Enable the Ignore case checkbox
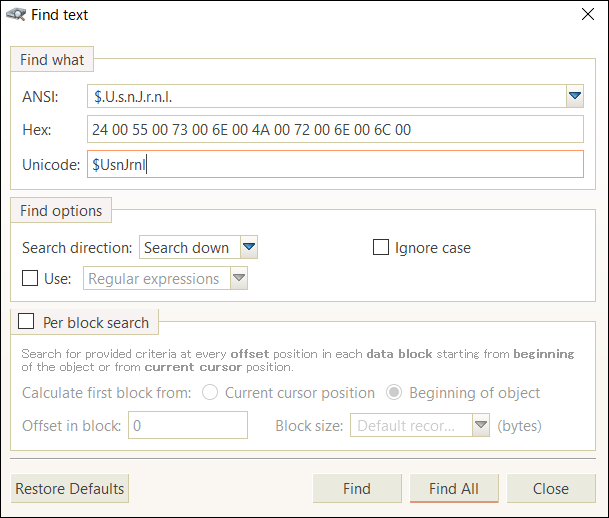The image size is (609, 518). pyautogui.click(x=381, y=247)
